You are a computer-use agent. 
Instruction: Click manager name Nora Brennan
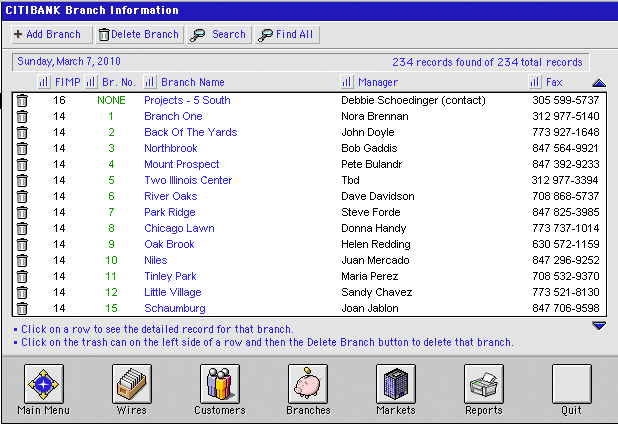tap(374, 116)
